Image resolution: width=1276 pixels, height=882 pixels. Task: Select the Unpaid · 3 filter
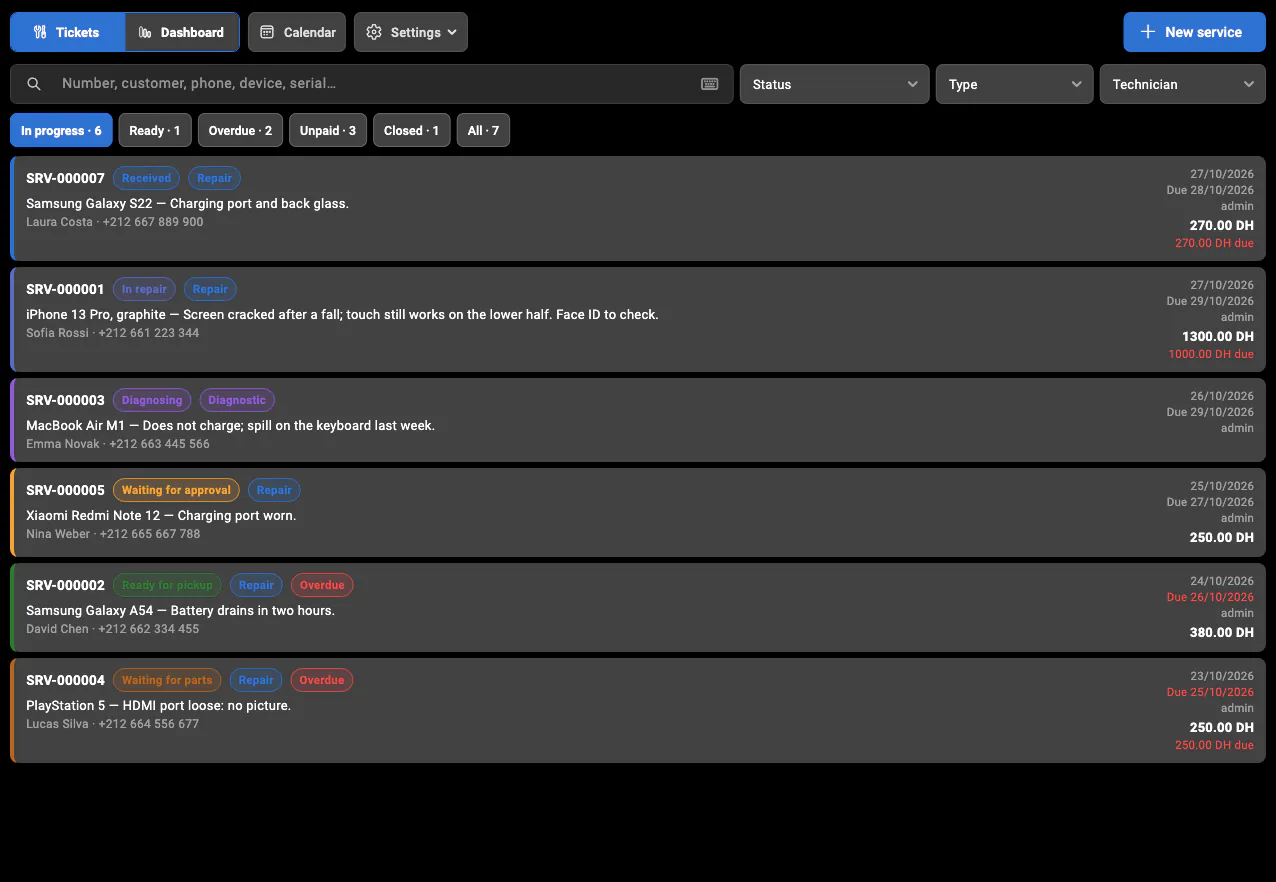328,130
